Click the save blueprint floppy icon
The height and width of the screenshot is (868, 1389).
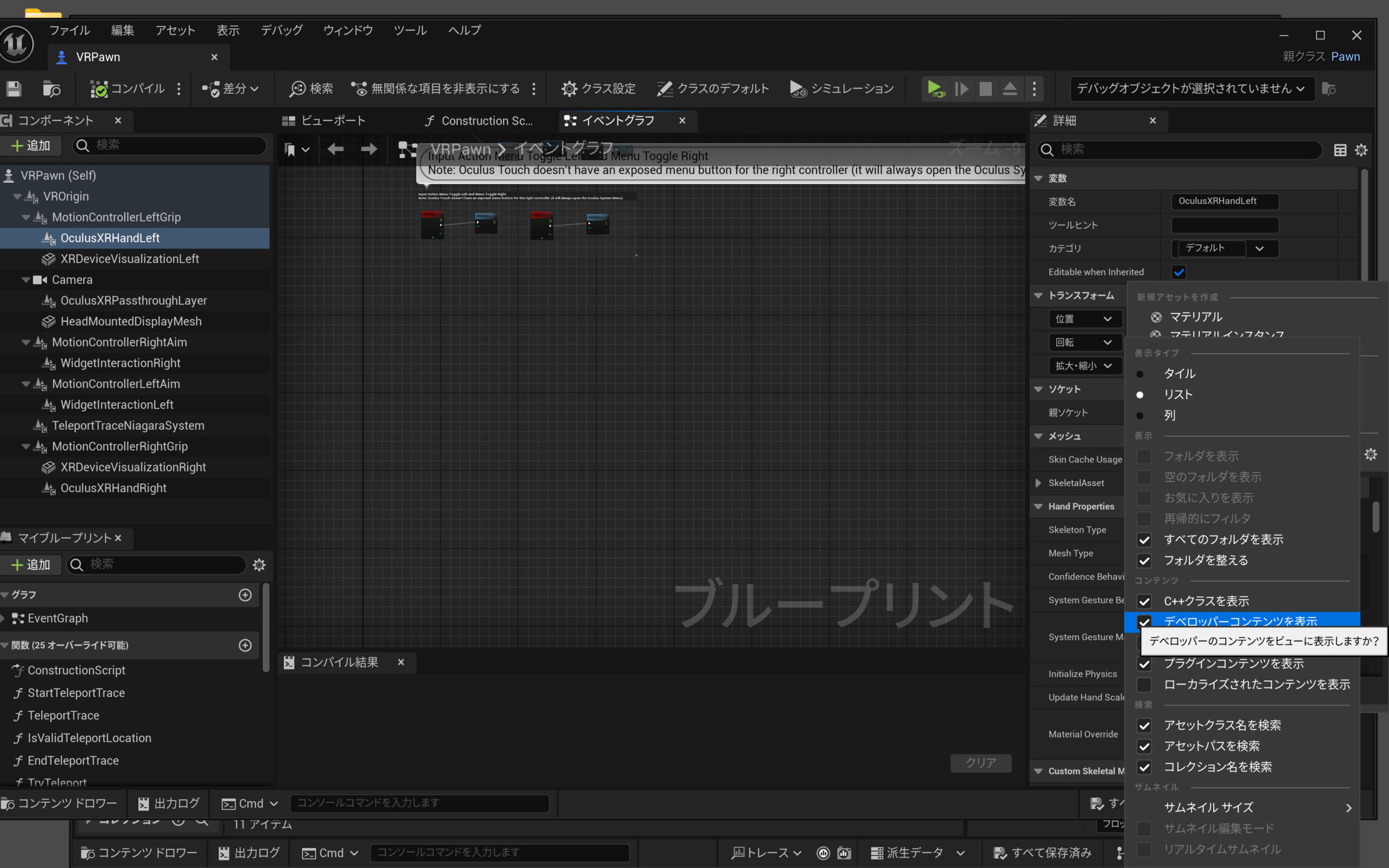click(14, 89)
